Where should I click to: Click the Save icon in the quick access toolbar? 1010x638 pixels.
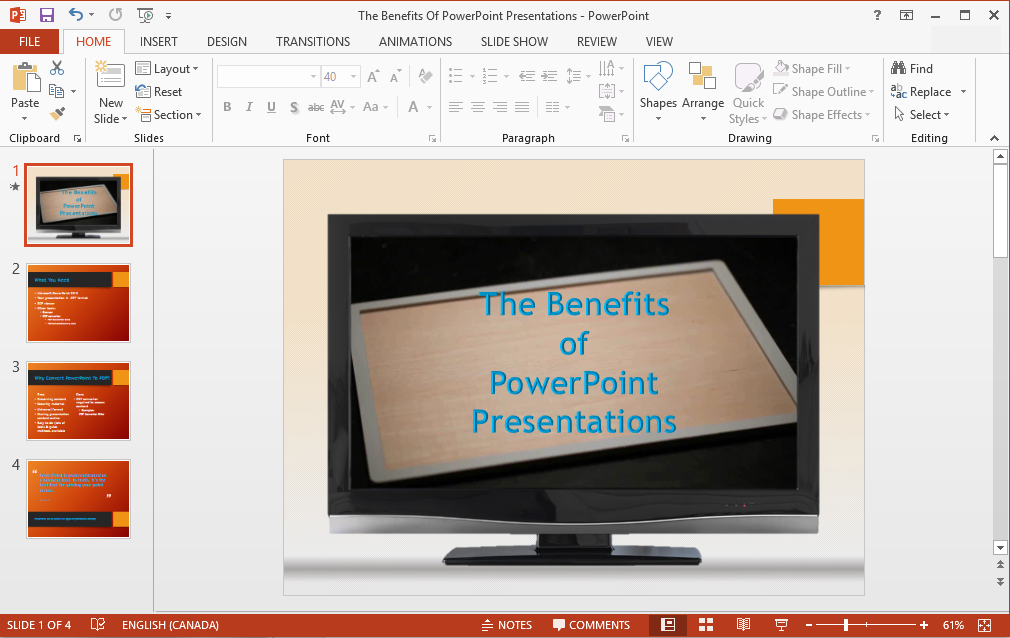[x=46, y=15]
